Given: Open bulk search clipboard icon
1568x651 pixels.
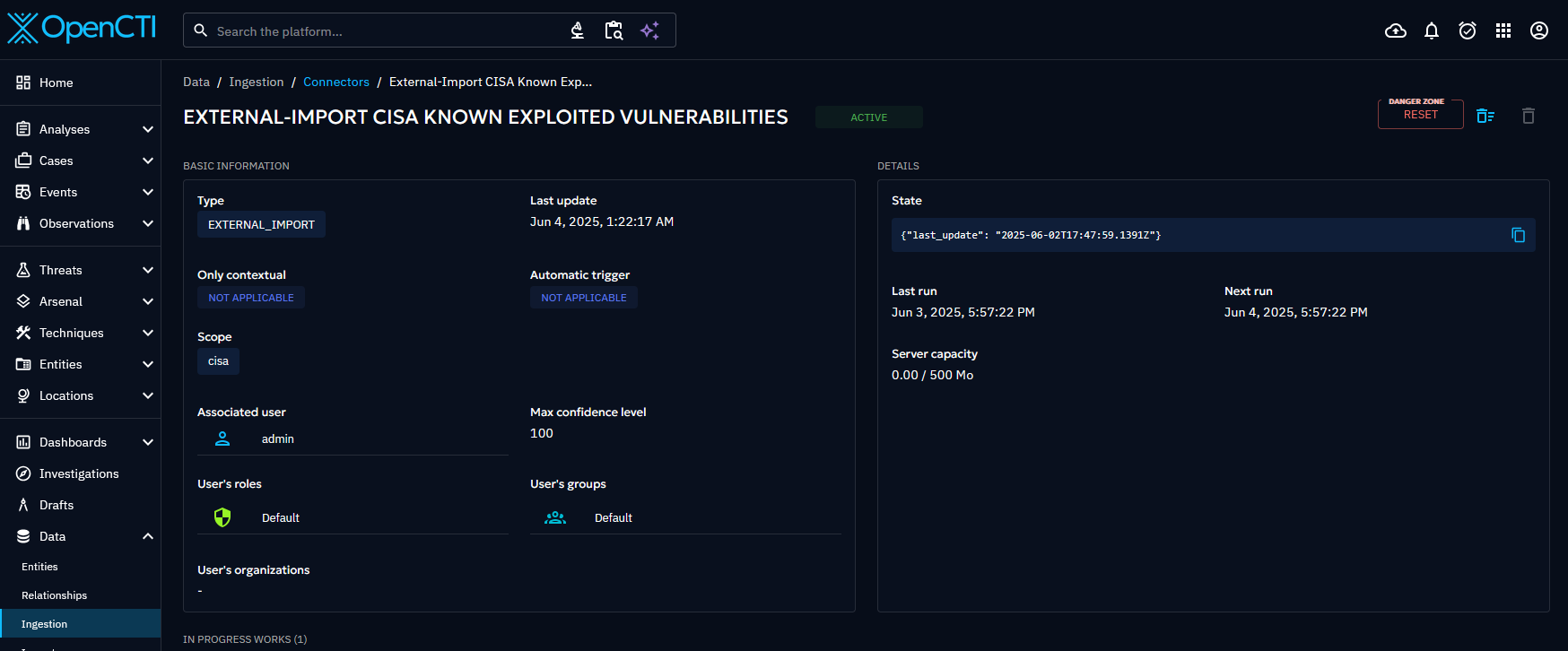Looking at the screenshot, I should pos(614,30).
